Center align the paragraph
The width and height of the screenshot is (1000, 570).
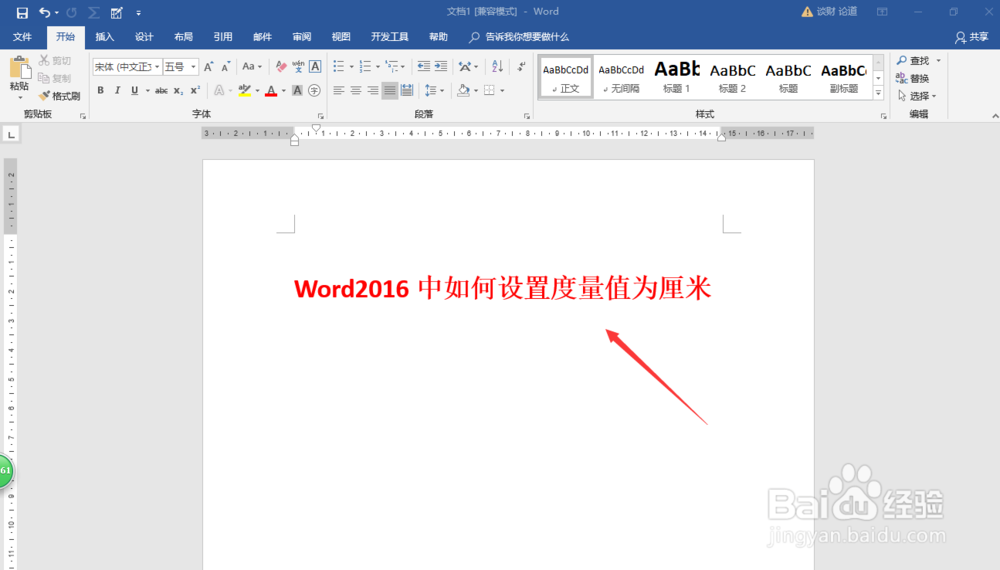[x=356, y=91]
